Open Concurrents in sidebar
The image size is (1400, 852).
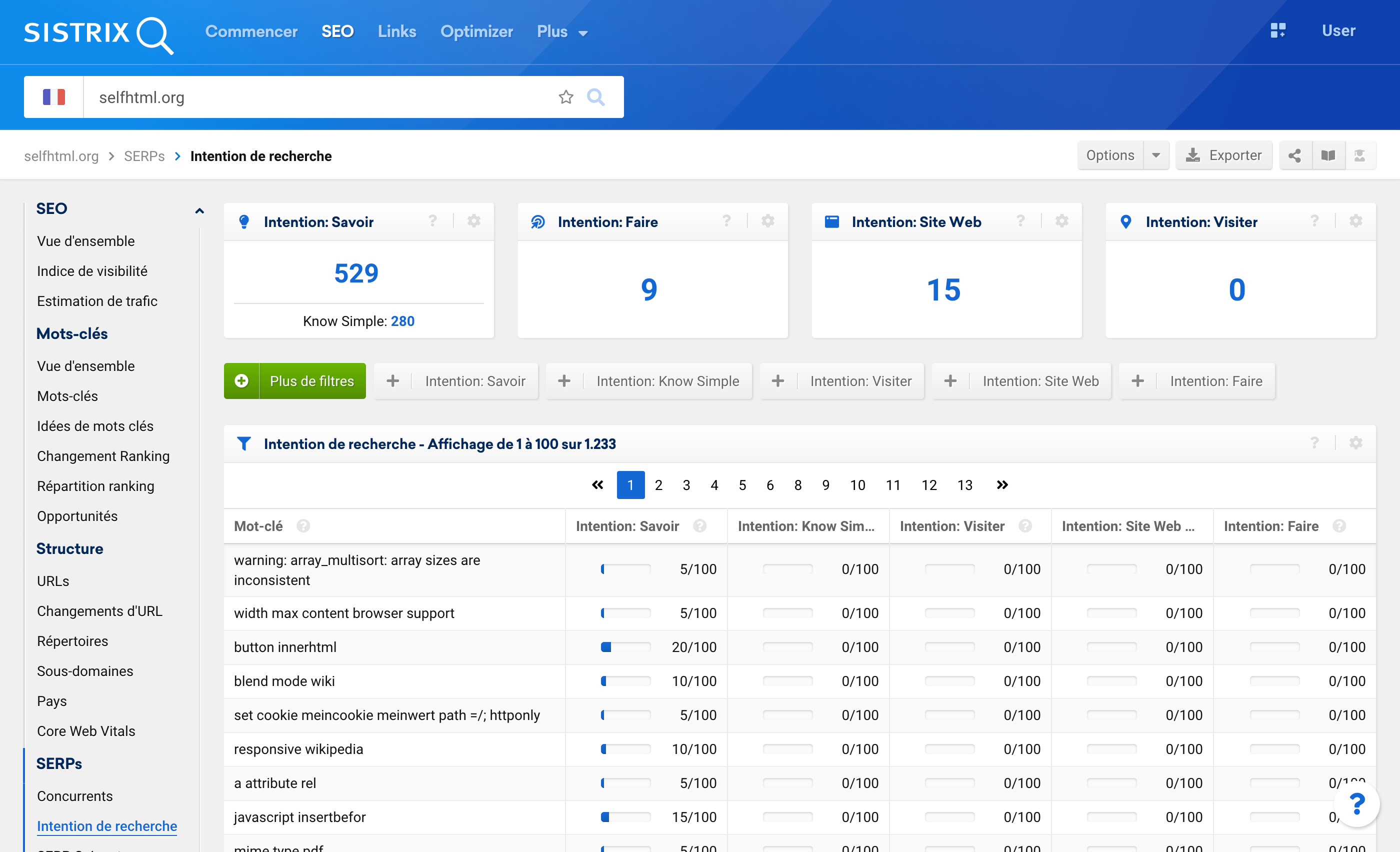point(75,796)
